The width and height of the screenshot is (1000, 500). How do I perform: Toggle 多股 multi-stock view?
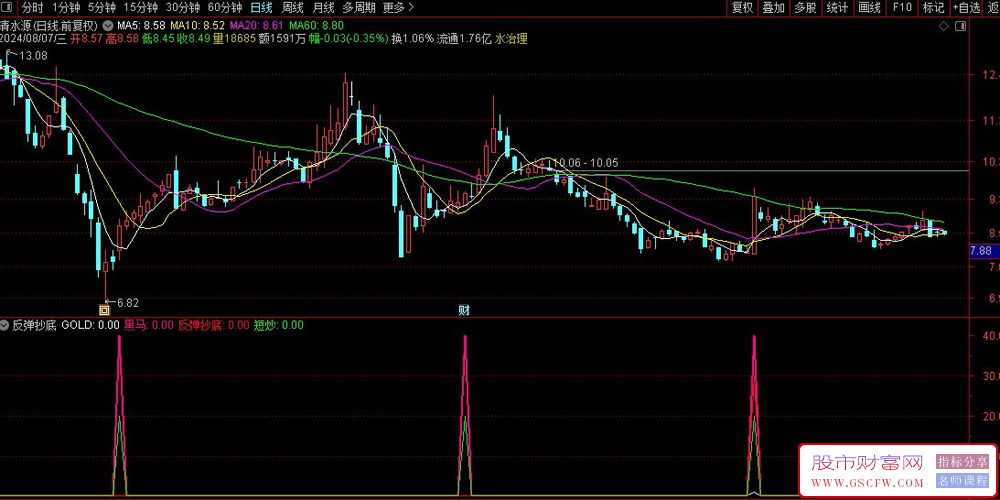point(806,8)
